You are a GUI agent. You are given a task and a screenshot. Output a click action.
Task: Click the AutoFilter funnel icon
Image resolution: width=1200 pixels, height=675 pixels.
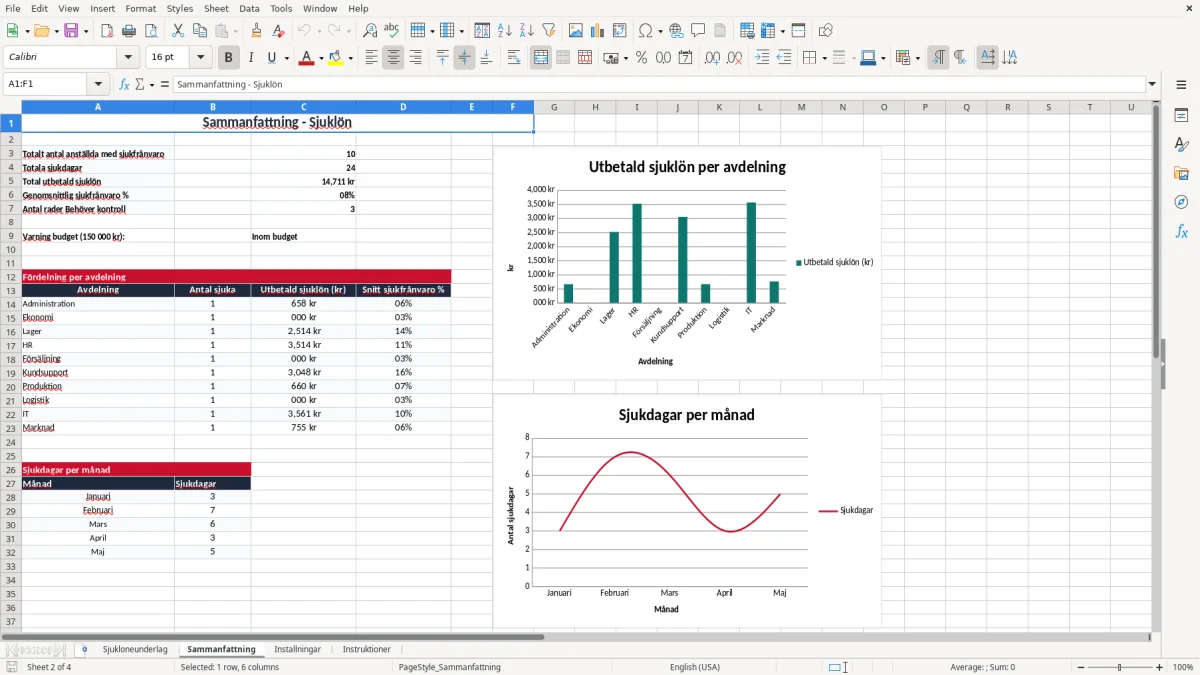tap(549, 31)
